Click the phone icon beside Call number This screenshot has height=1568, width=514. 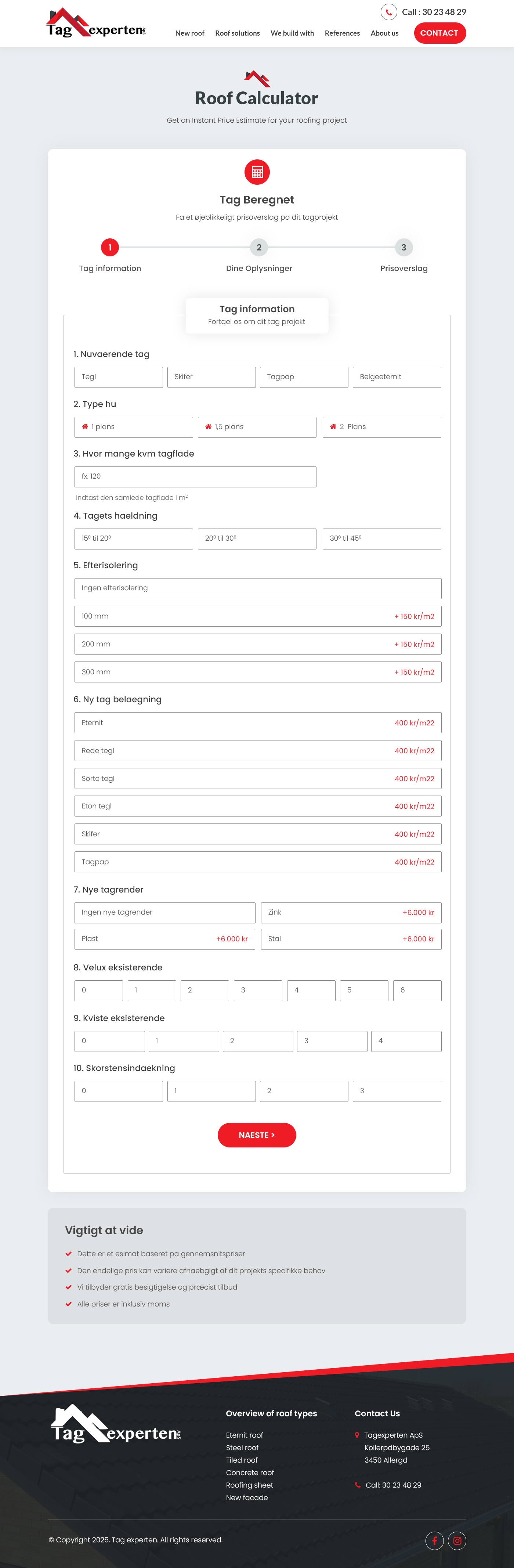(x=388, y=12)
